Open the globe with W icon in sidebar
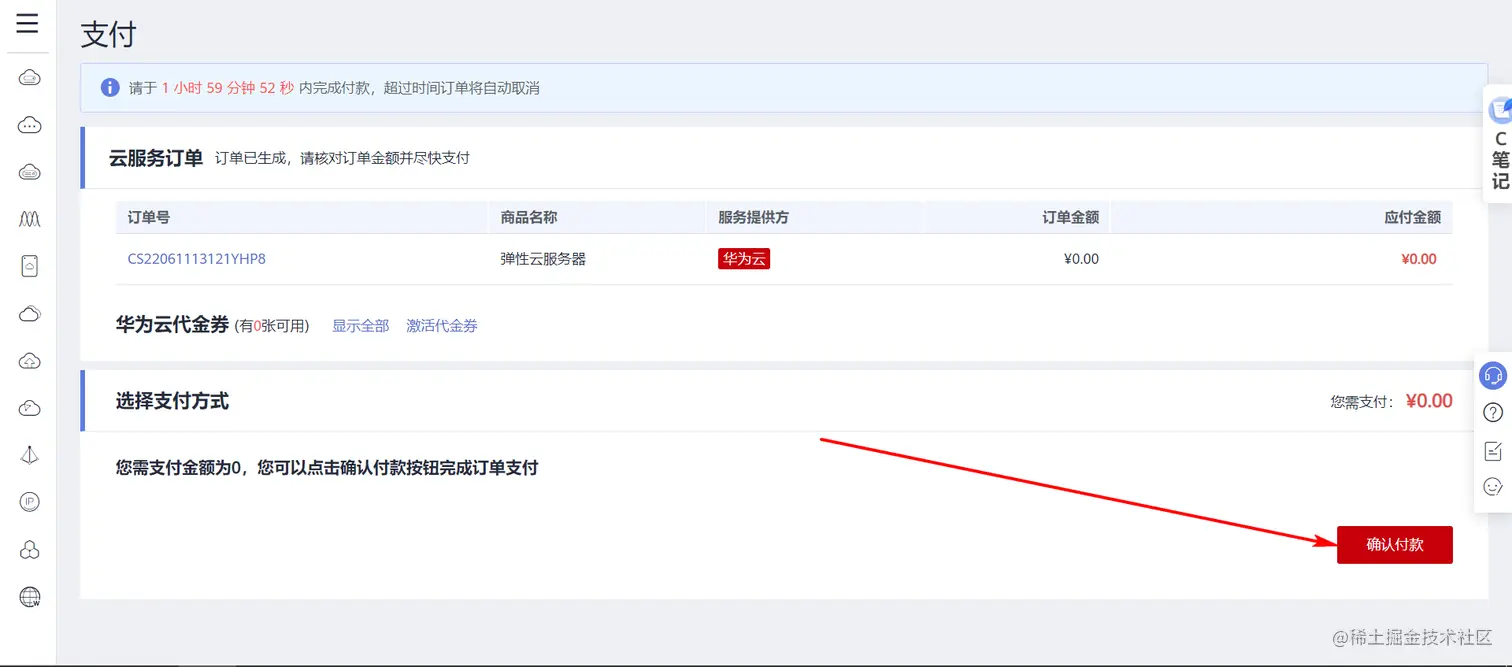The image size is (1512, 667). click(x=30, y=597)
